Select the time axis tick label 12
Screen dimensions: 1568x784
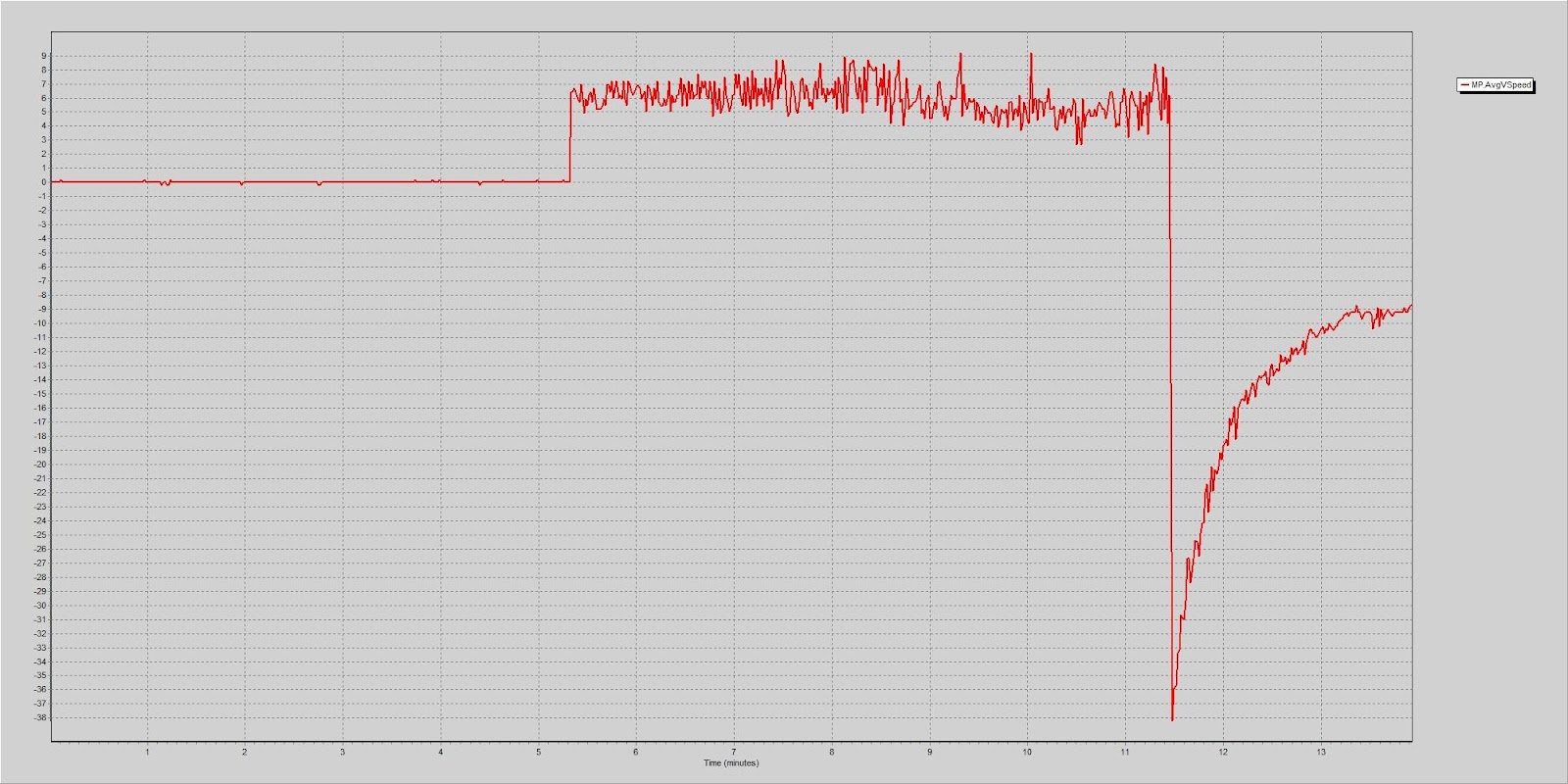coord(1223,752)
